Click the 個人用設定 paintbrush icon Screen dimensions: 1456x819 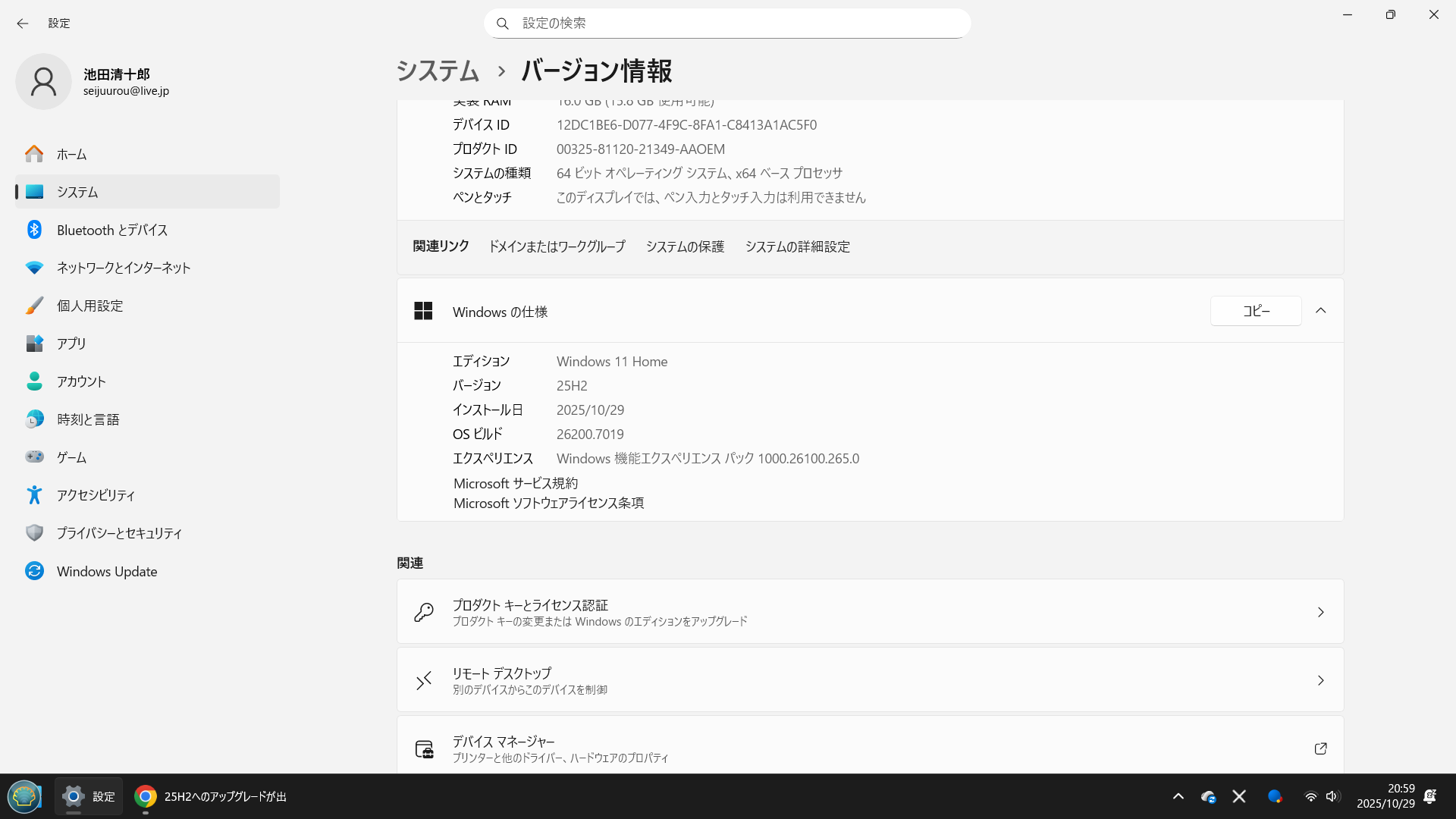click(x=34, y=306)
